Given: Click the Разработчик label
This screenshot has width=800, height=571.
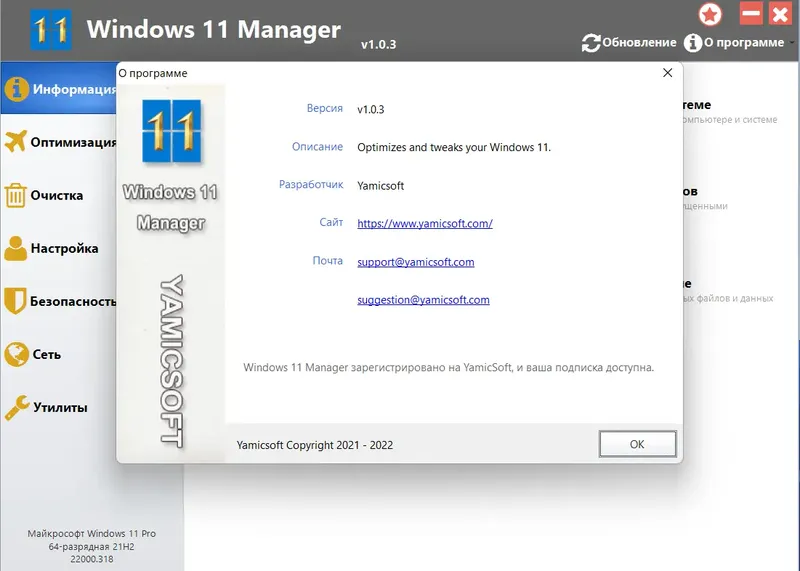Looking at the screenshot, I should click(311, 184).
